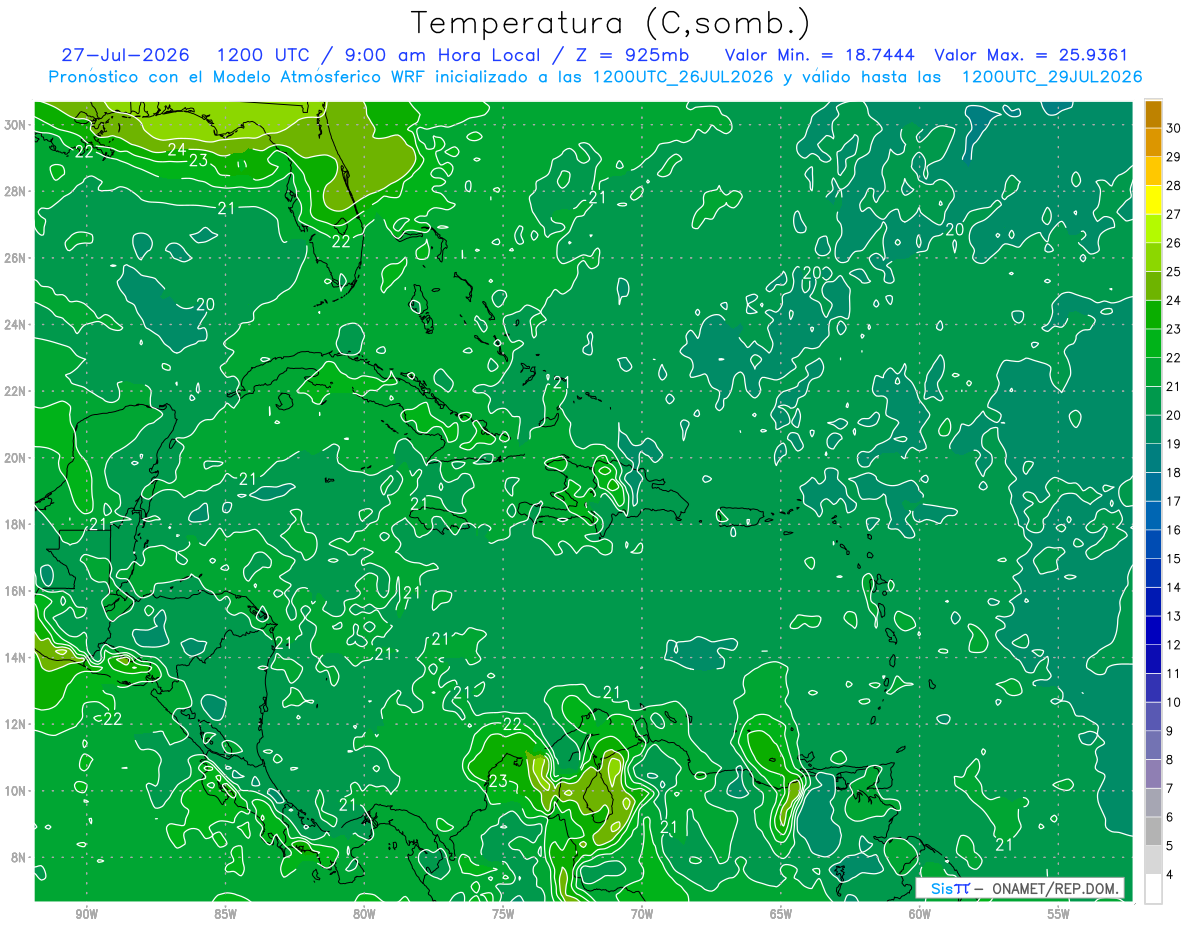Click the longitude axis label '90W'

click(87, 915)
